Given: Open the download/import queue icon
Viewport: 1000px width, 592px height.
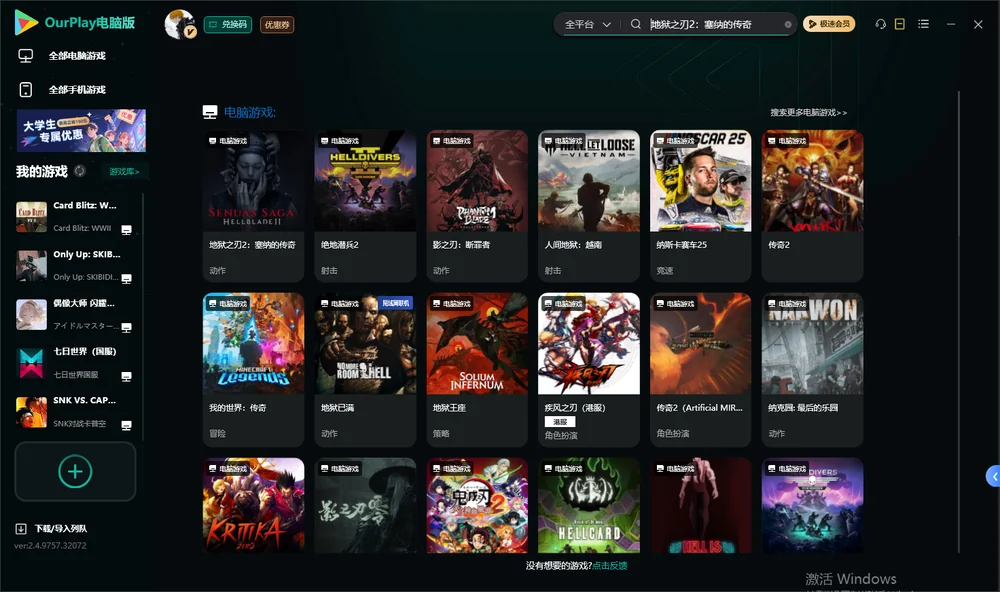Looking at the screenshot, I should coord(21,529).
